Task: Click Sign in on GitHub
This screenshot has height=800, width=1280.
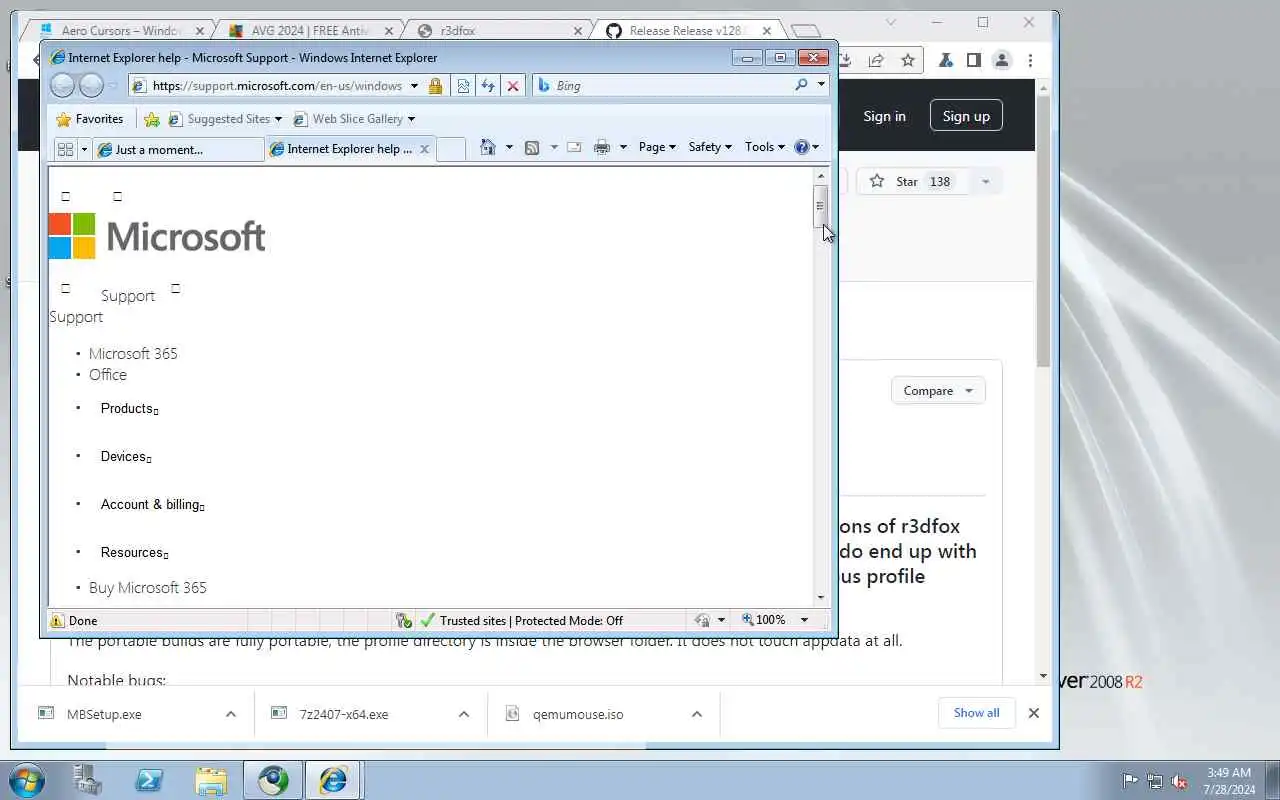Action: click(x=884, y=116)
